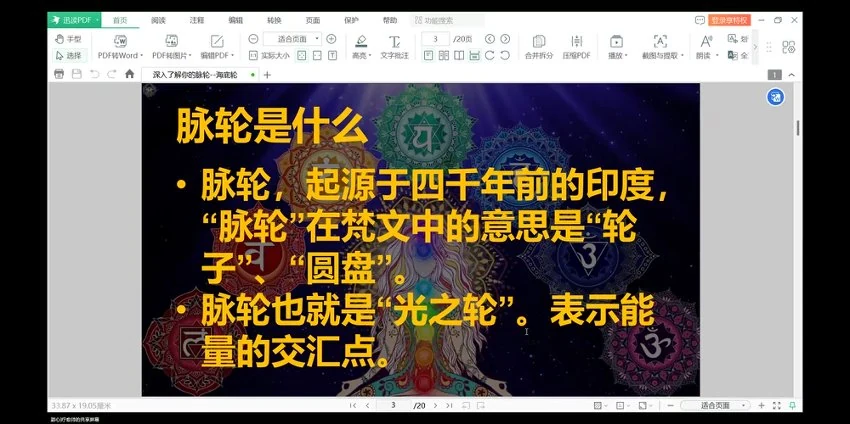850x424 pixels.
Task: Add a new tab with plus button
Action: [x=267, y=75]
